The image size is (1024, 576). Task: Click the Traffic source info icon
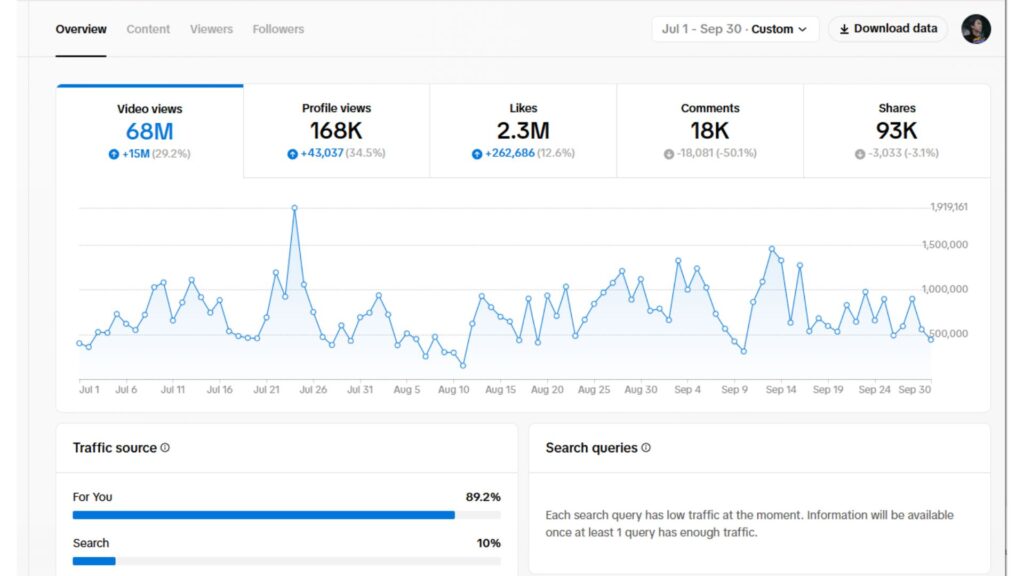tap(165, 448)
